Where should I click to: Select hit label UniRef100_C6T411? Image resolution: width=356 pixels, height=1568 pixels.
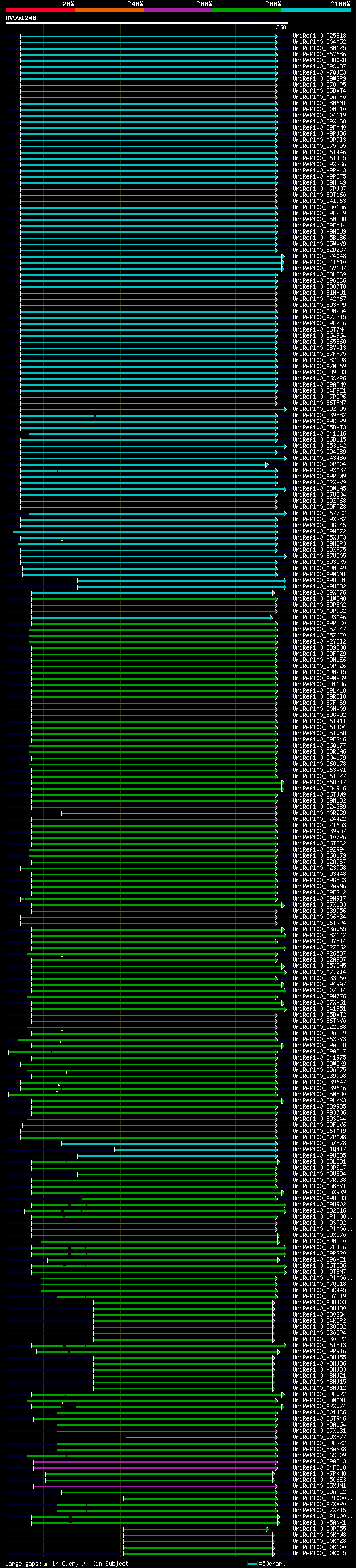pos(319,721)
